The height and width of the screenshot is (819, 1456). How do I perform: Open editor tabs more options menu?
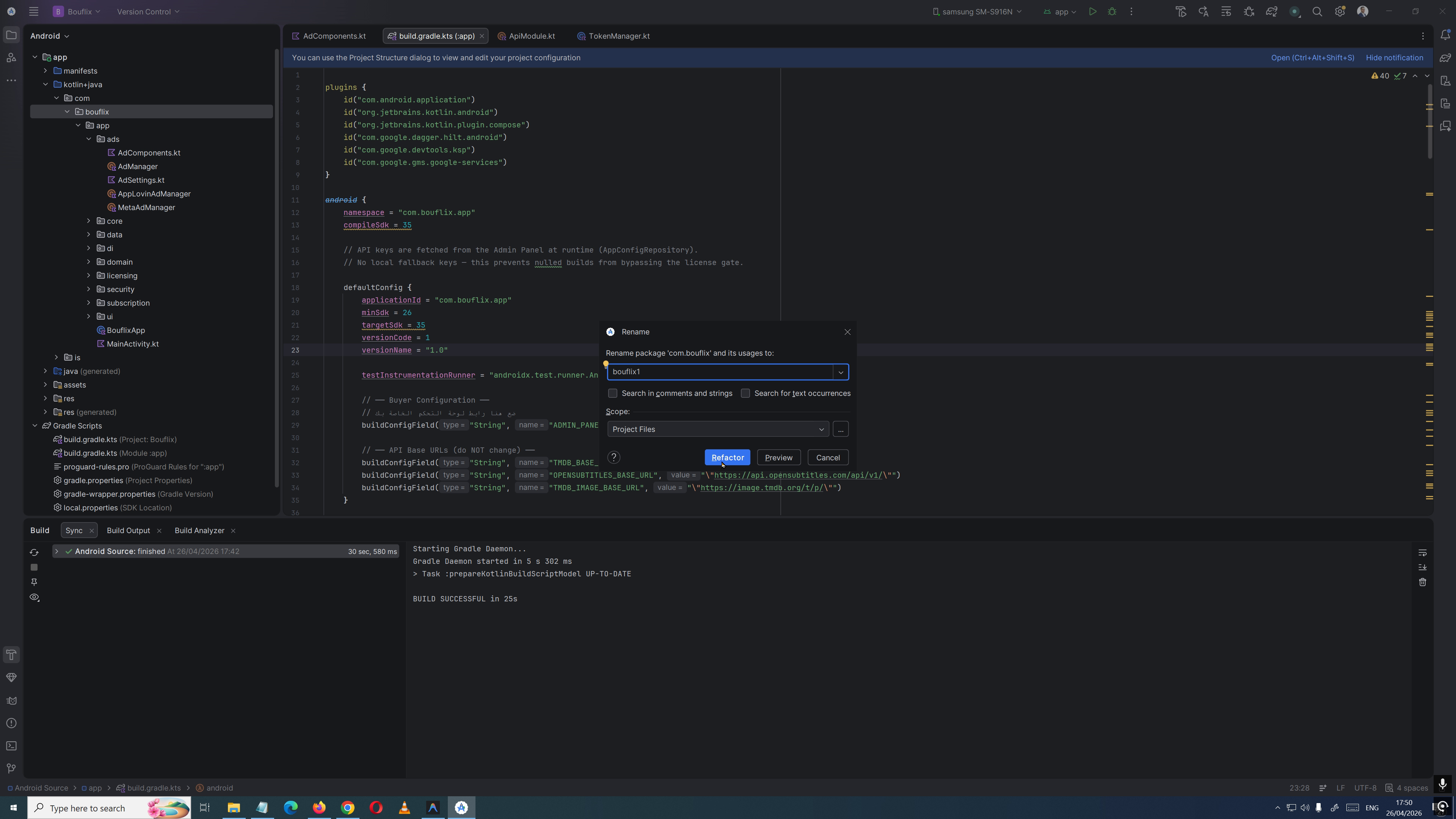click(1423, 36)
